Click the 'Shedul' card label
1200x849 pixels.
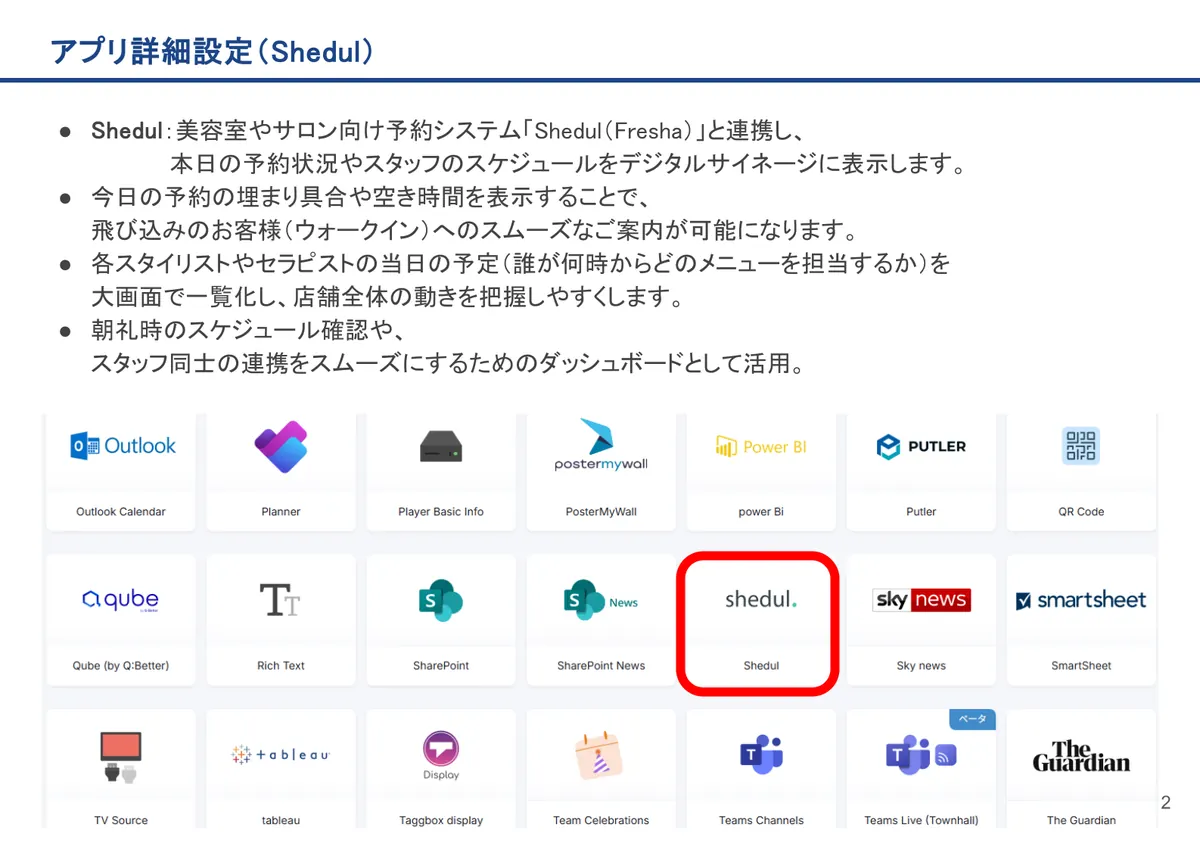pos(761,665)
